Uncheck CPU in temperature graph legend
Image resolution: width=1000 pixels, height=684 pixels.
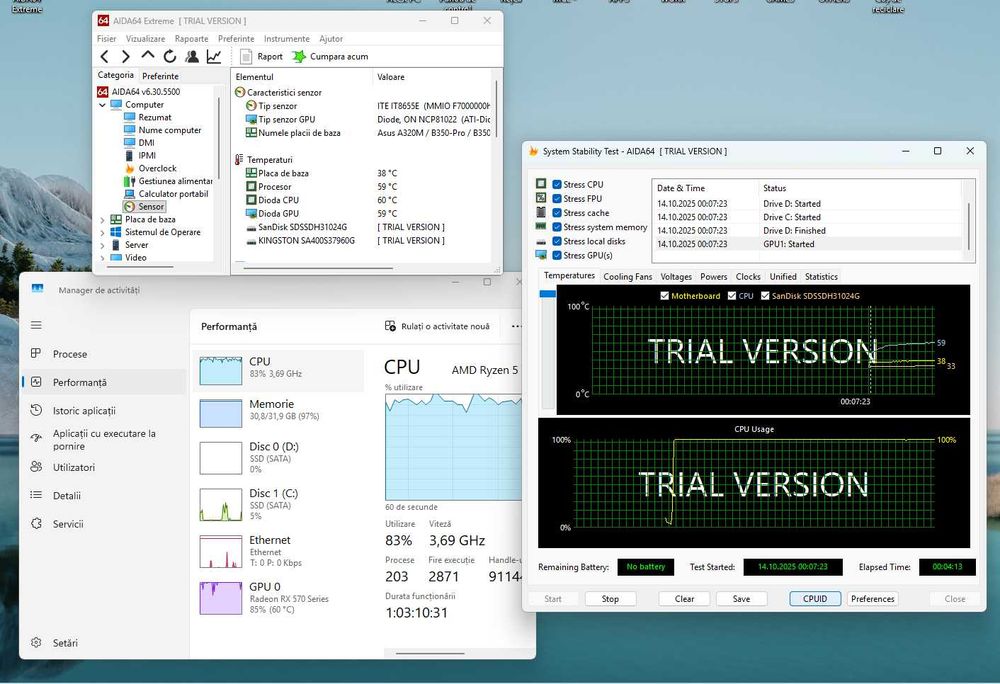pyautogui.click(x=732, y=296)
